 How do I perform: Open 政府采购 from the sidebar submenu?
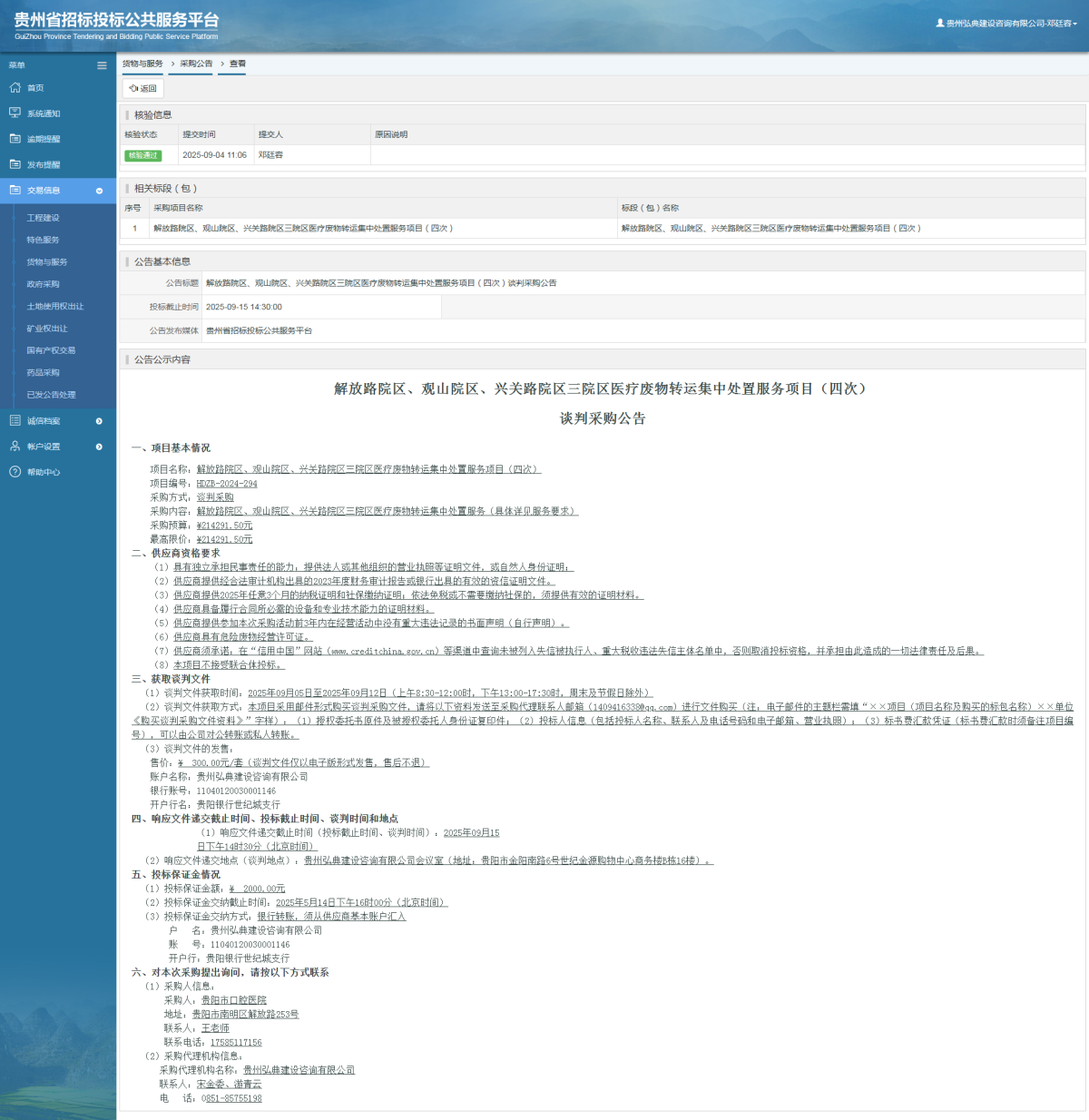pyautogui.click(x=43, y=284)
